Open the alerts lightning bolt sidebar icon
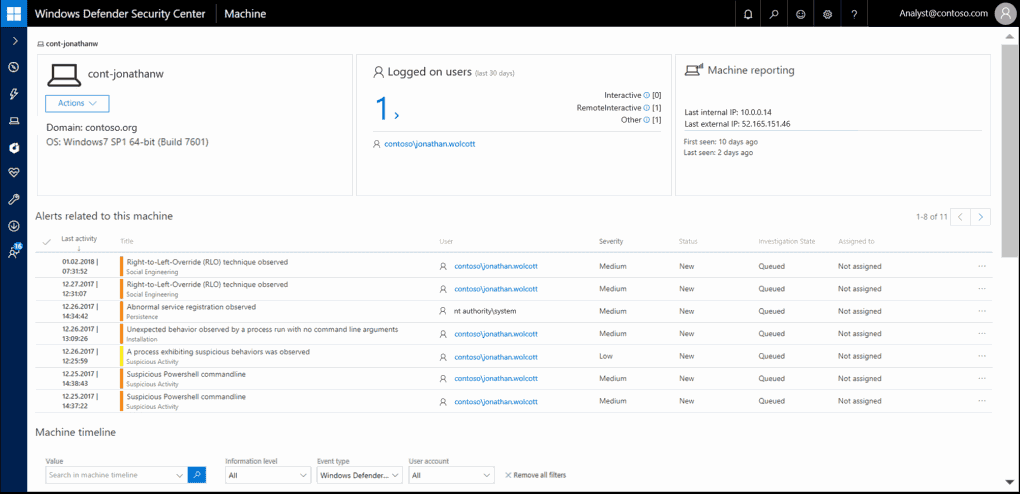The height and width of the screenshot is (494, 1024). click(x=14, y=94)
